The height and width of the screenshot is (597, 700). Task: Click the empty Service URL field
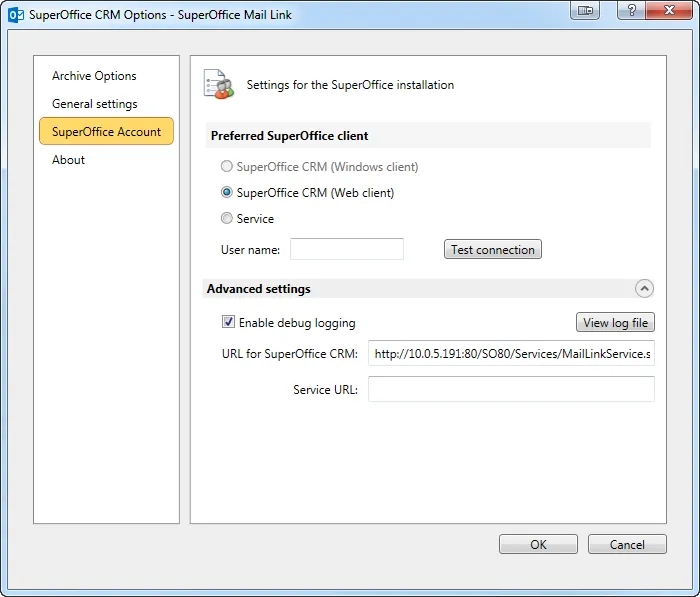[x=511, y=389]
